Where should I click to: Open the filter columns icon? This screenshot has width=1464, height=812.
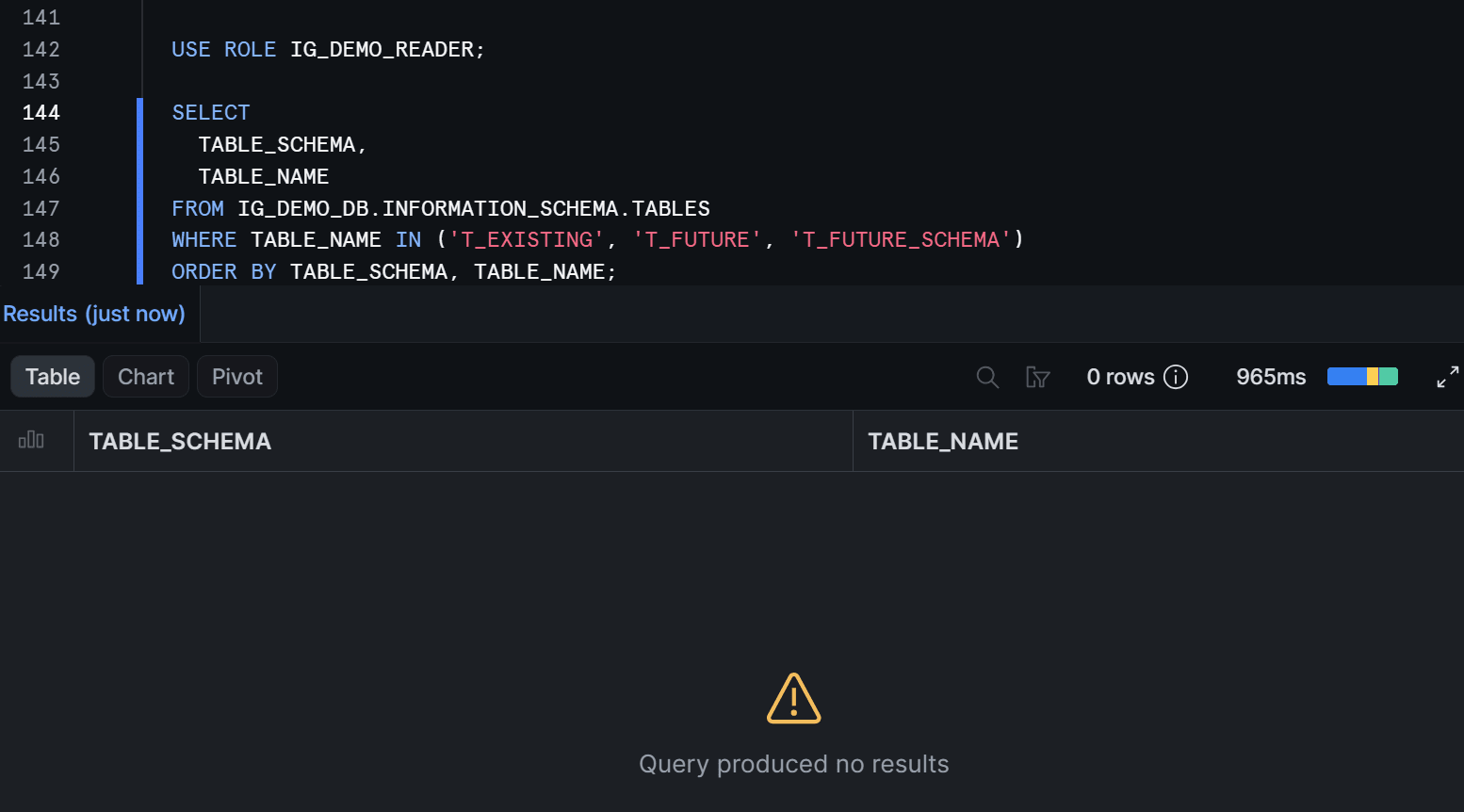pos(1037,377)
